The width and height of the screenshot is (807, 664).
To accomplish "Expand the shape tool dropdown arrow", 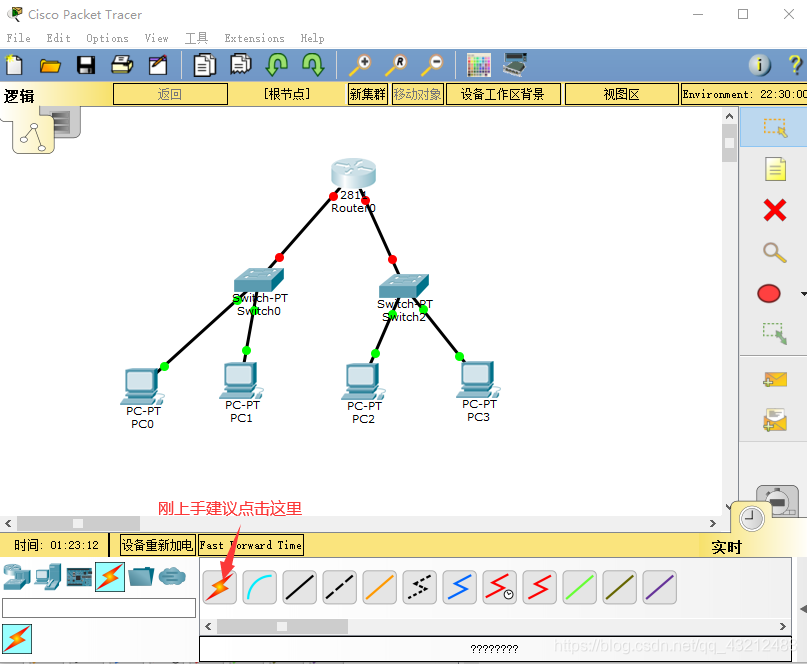I will tap(803, 294).
